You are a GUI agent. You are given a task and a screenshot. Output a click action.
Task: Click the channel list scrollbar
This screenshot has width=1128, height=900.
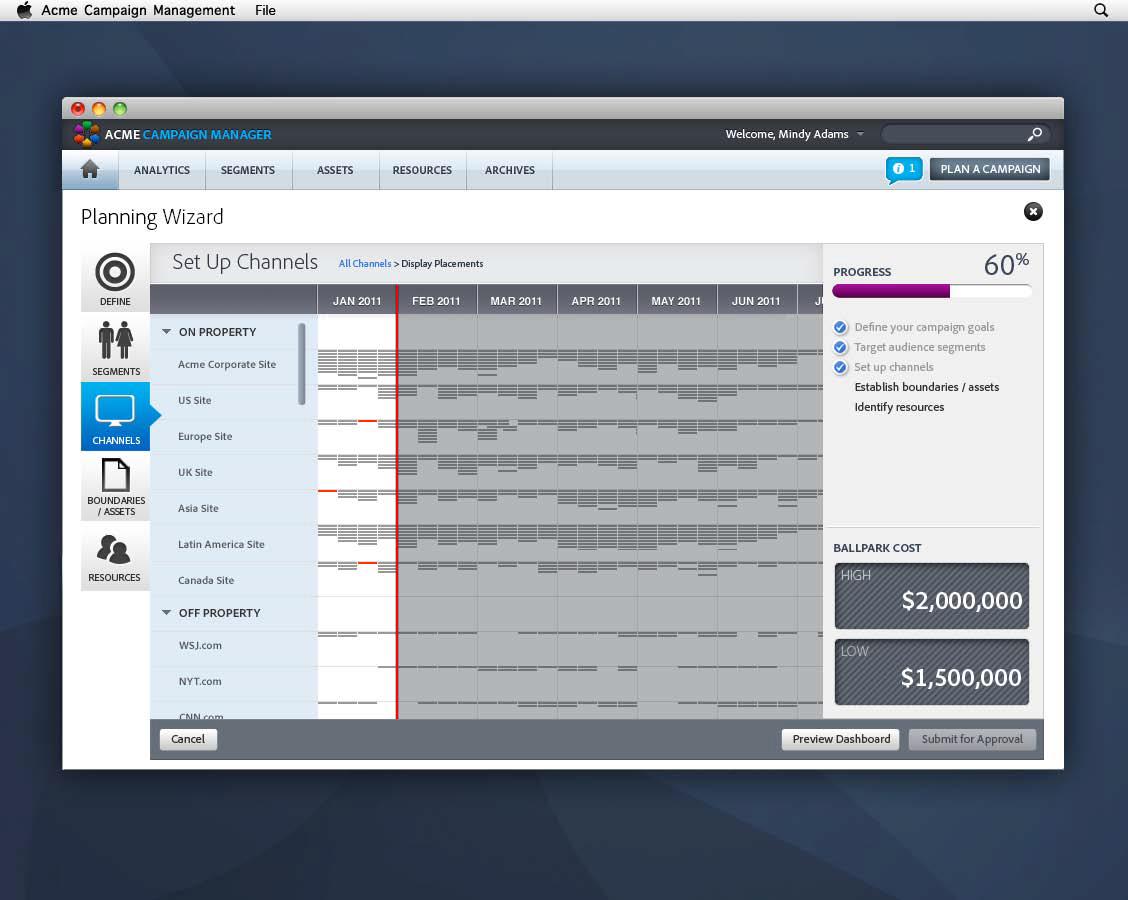pos(301,364)
